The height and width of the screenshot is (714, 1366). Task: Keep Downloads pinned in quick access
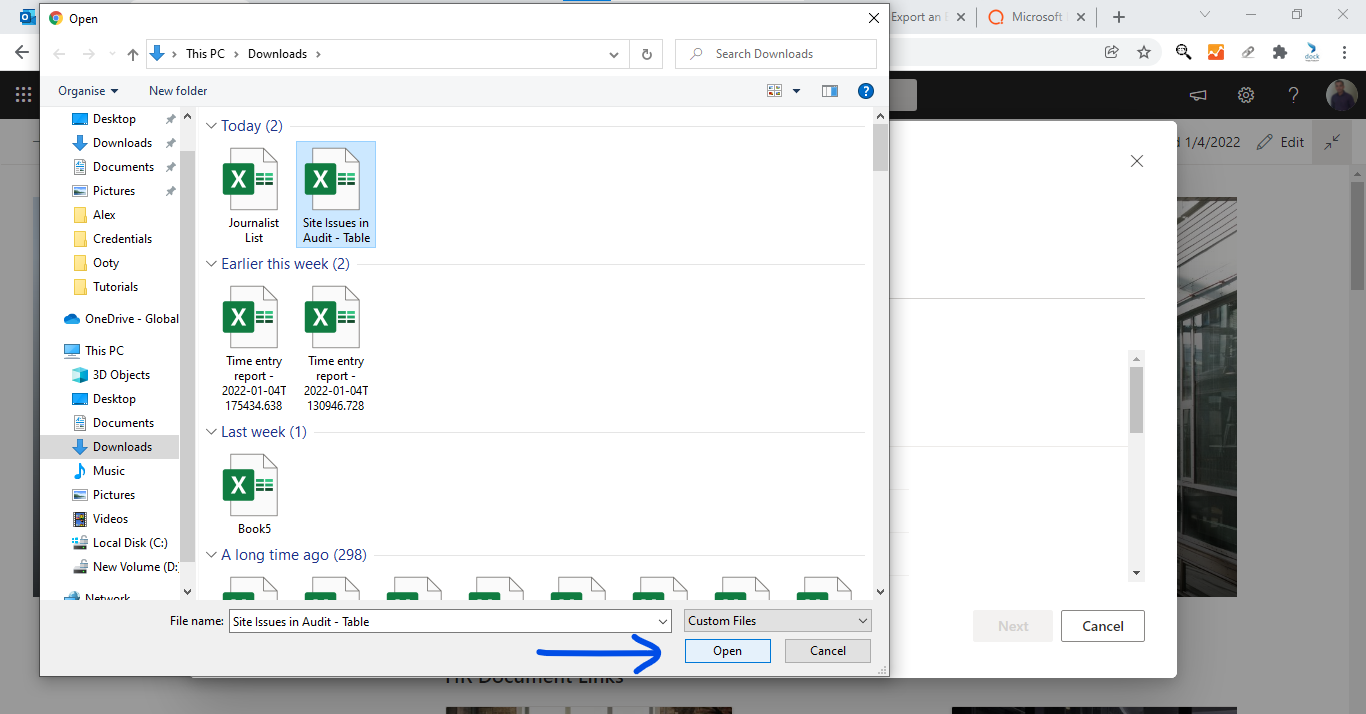[170, 142]
